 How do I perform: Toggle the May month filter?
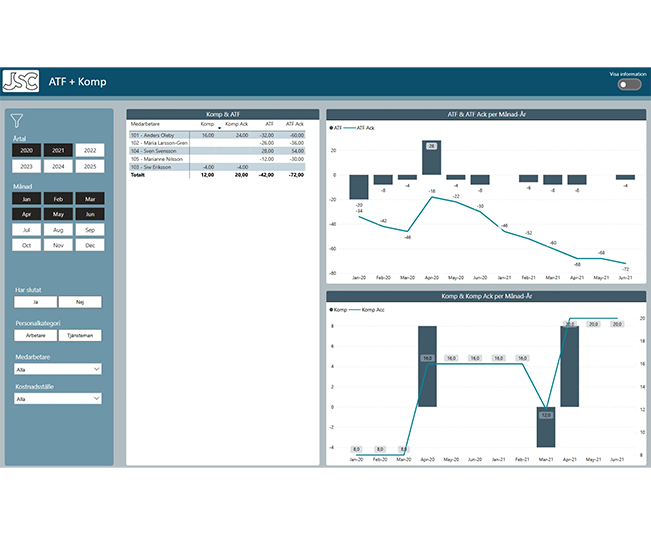[x=58, y=214]
